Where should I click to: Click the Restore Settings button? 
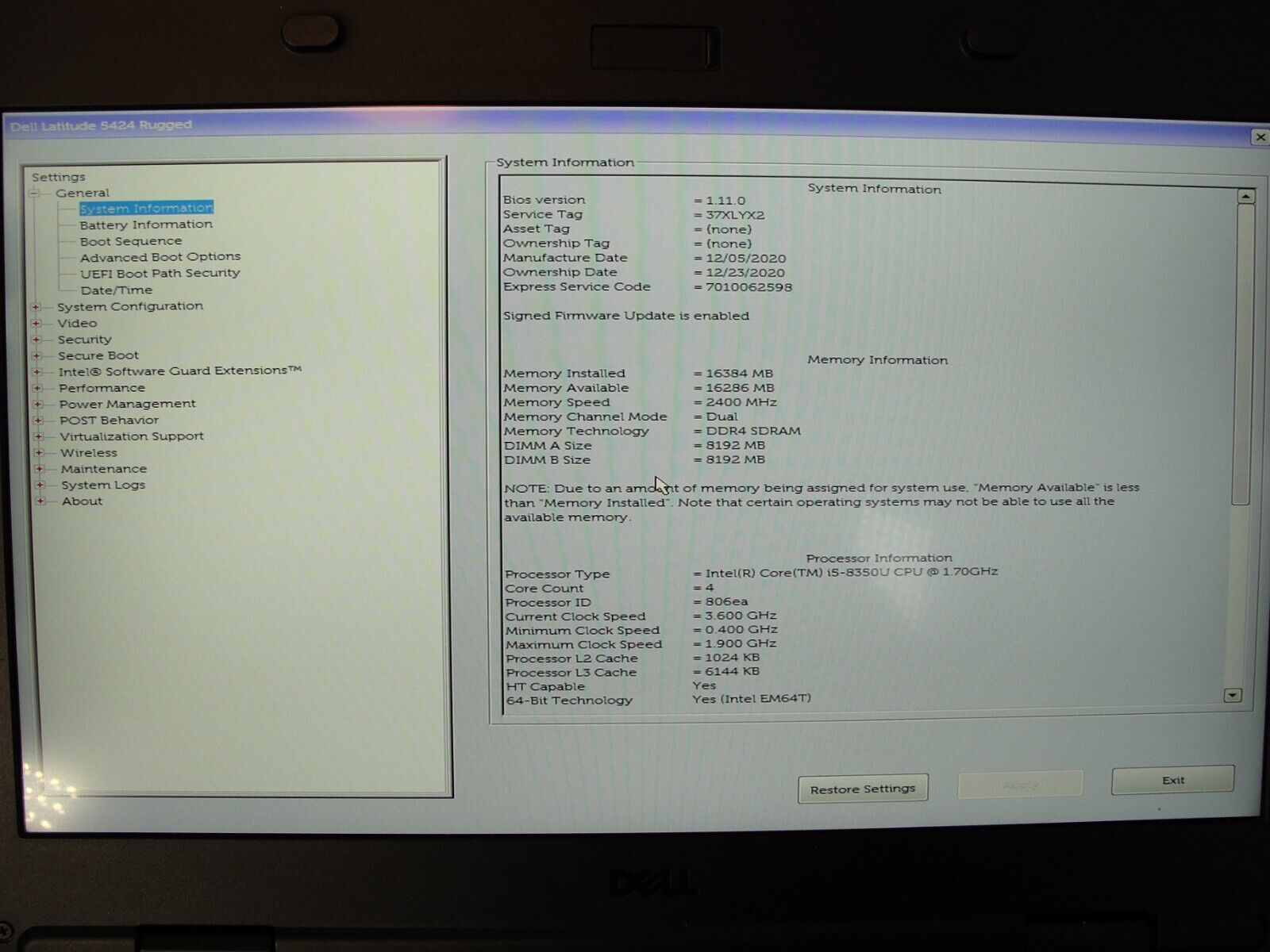tap(863, 789)
